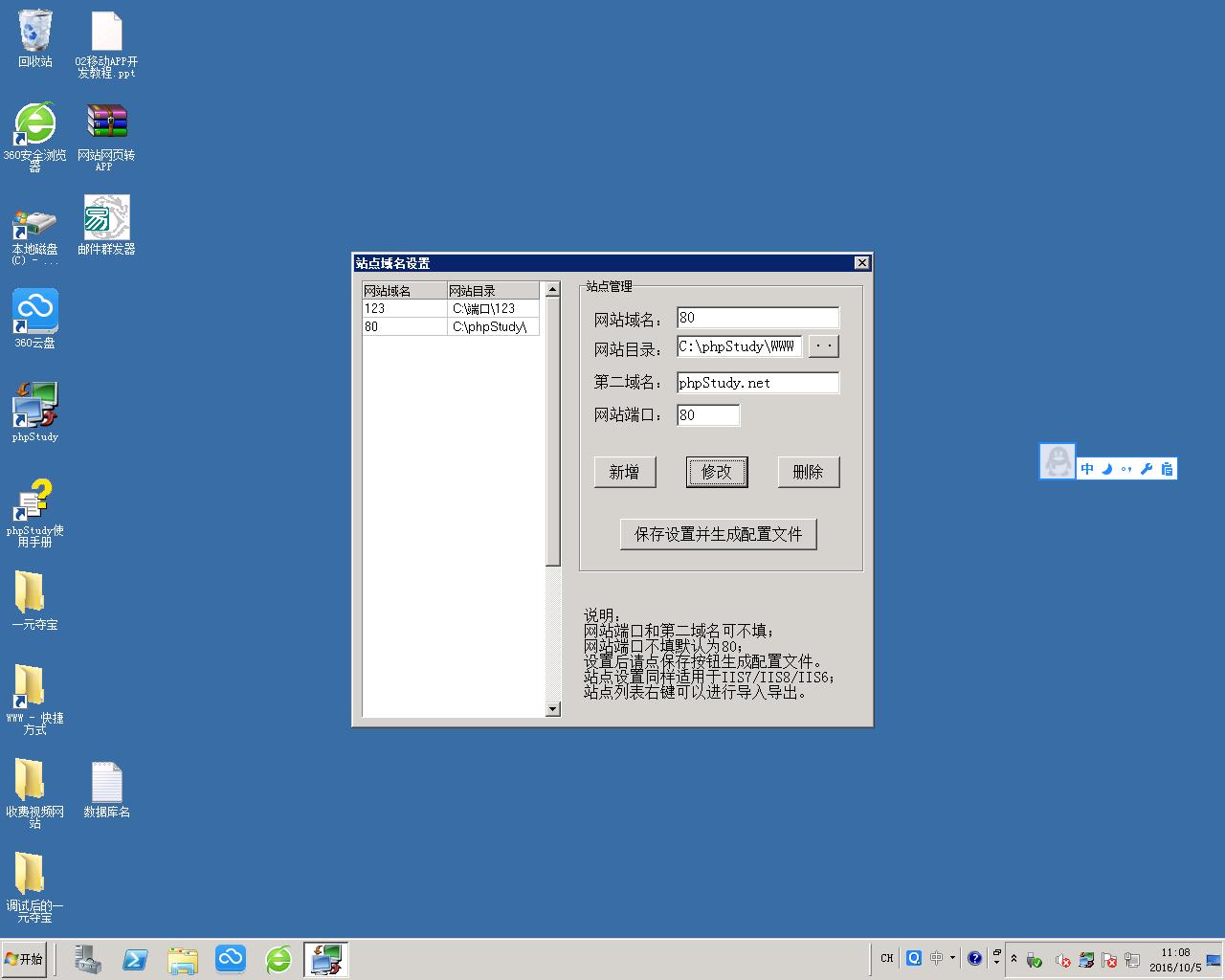
Task: Open the 回收站 recycle bin
Action: click(35, 32)
